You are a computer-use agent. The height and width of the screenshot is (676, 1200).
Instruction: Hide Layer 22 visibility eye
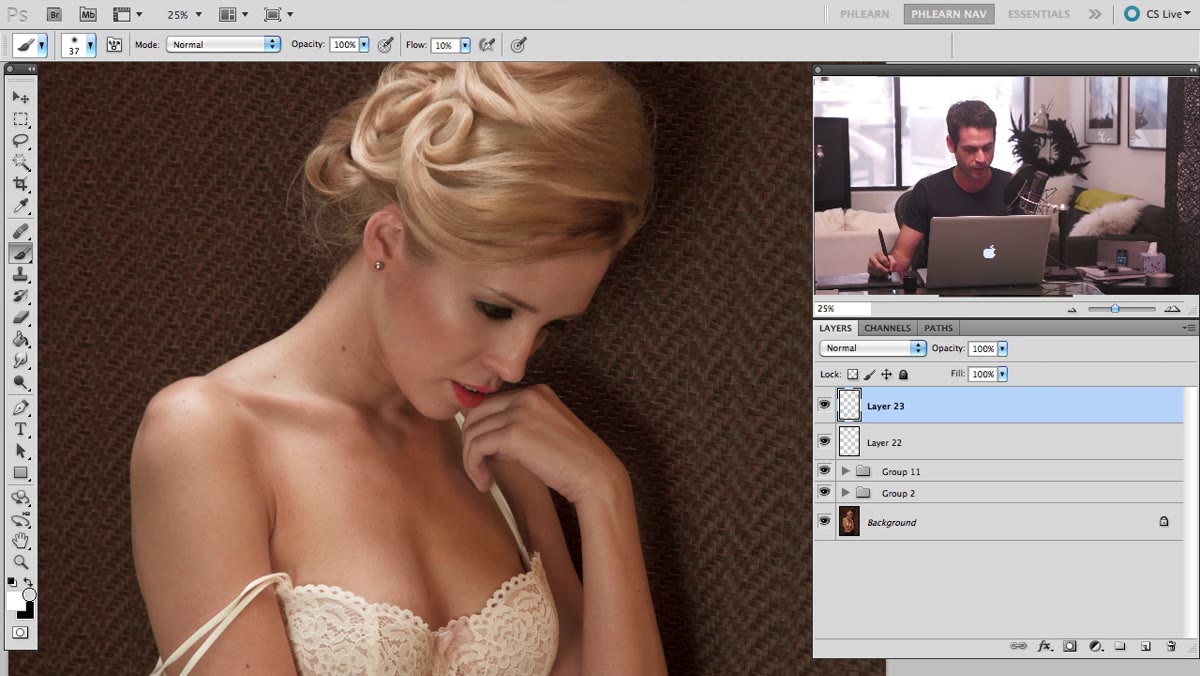pyautogui.click(x=825, y=441)
